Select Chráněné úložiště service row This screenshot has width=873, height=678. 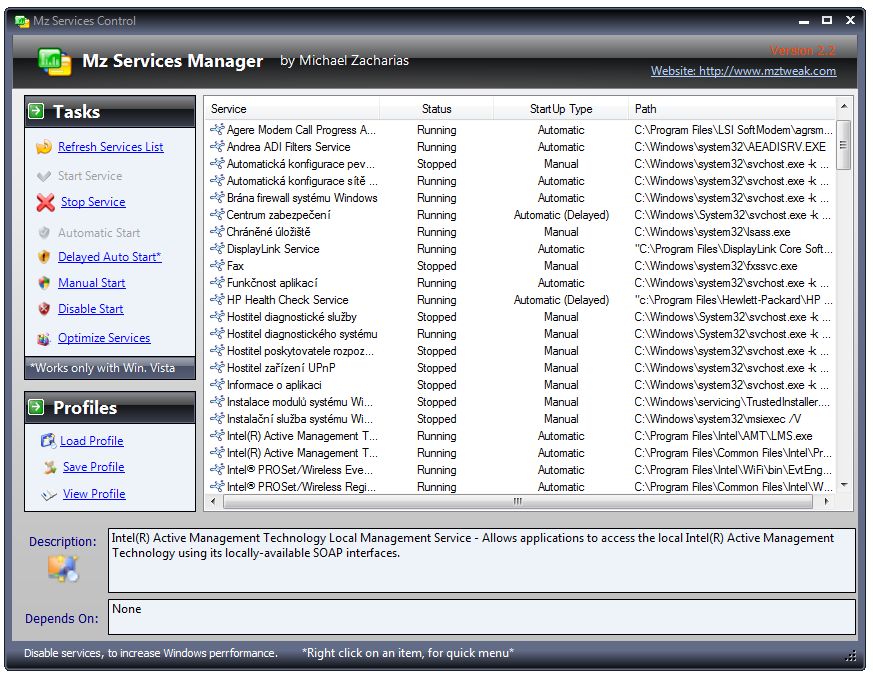pos(521,232)
